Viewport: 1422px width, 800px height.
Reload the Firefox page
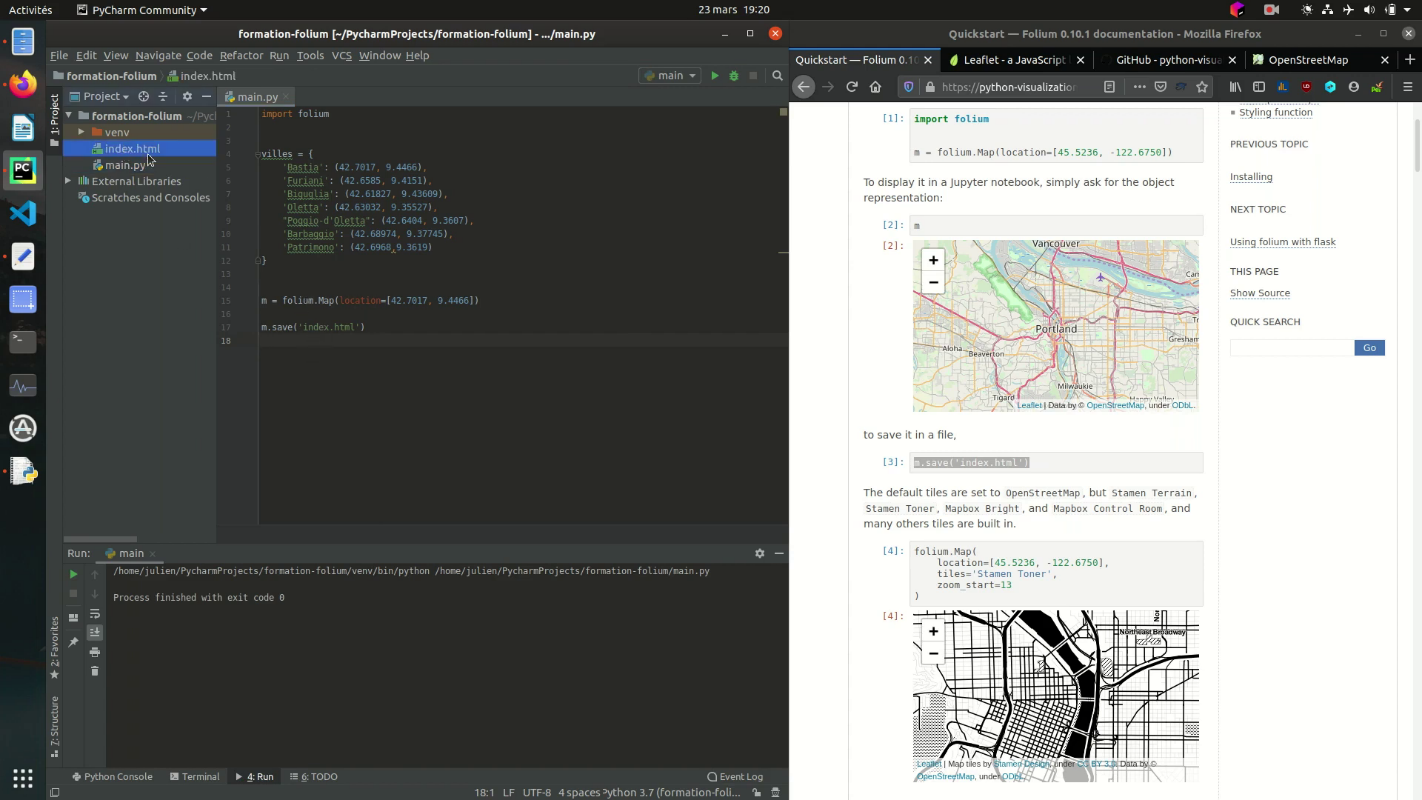(852, 87)
